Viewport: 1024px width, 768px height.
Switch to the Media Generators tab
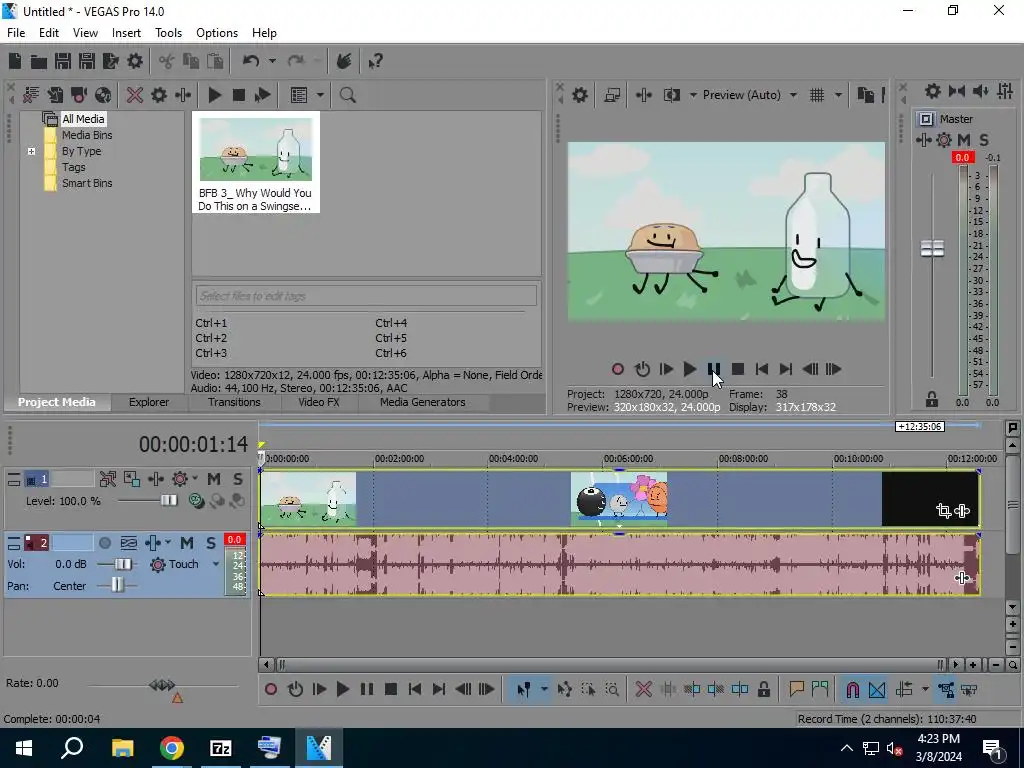423,402
